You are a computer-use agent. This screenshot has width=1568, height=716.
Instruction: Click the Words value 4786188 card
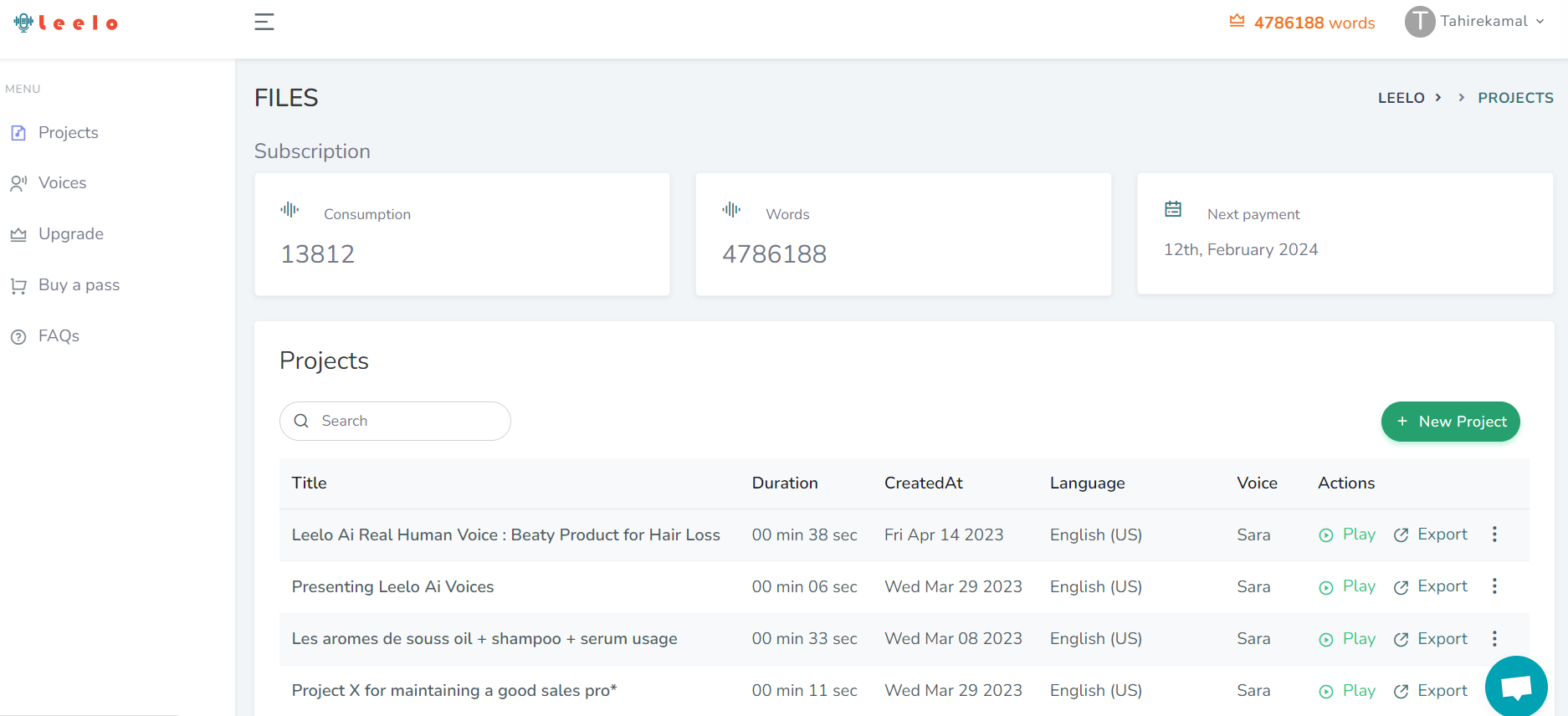click(775, 253)
